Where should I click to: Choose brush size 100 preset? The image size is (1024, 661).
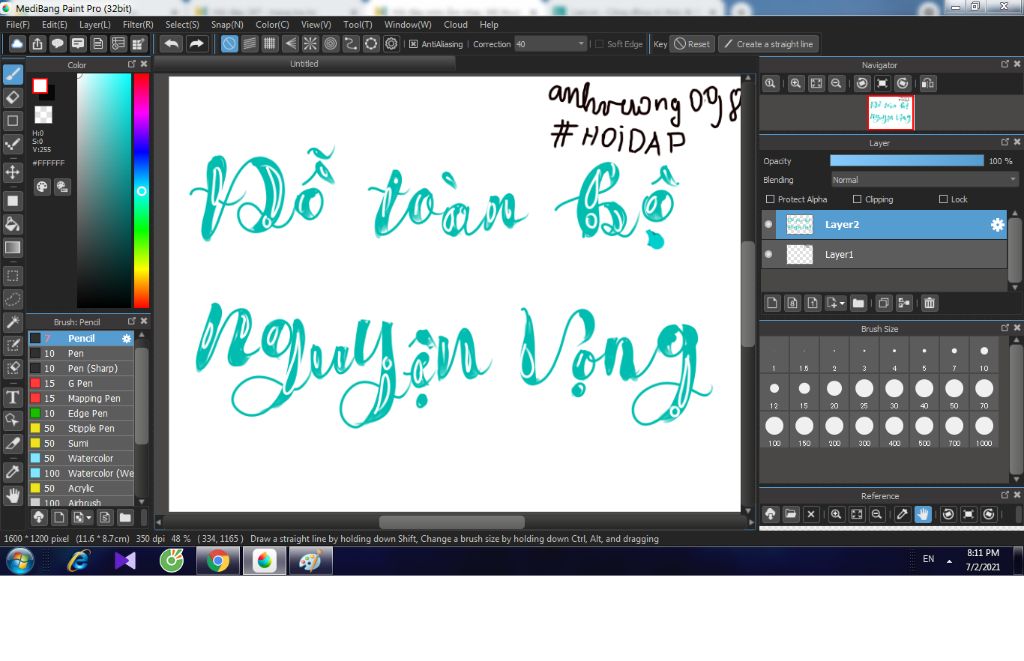pos(774,430)
